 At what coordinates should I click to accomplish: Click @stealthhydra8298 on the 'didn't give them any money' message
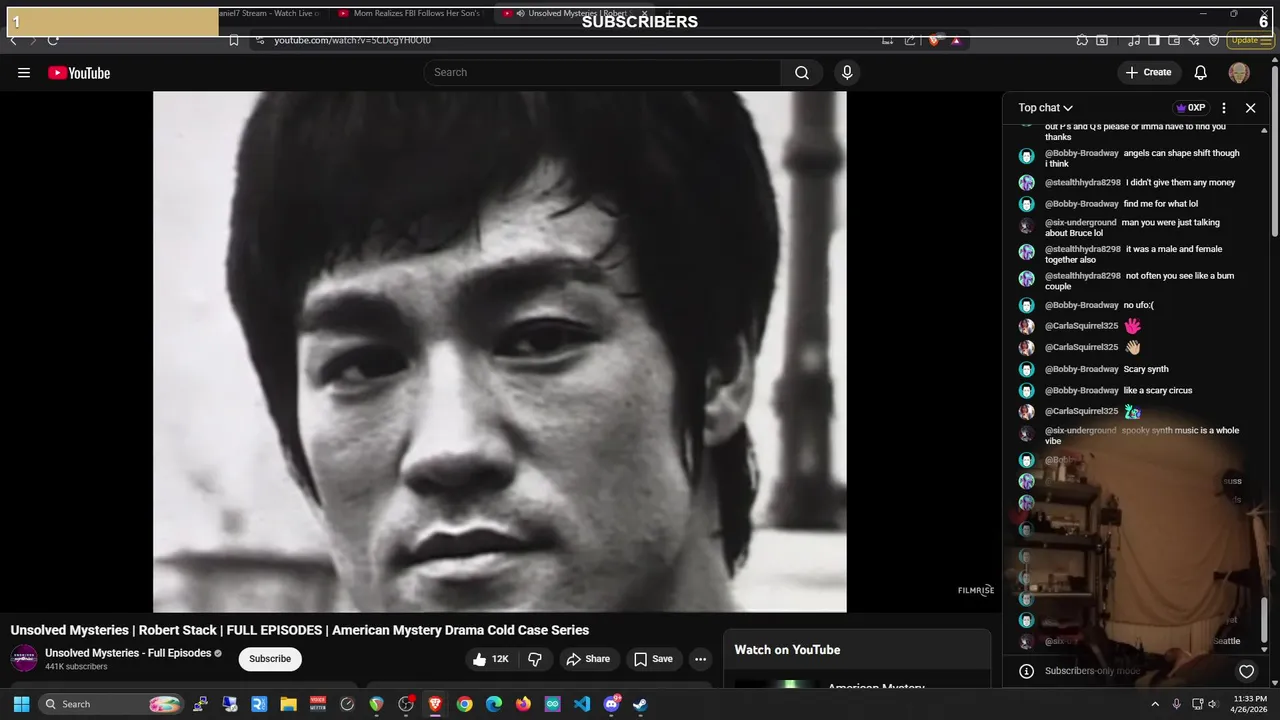(x=1083, y=182)
